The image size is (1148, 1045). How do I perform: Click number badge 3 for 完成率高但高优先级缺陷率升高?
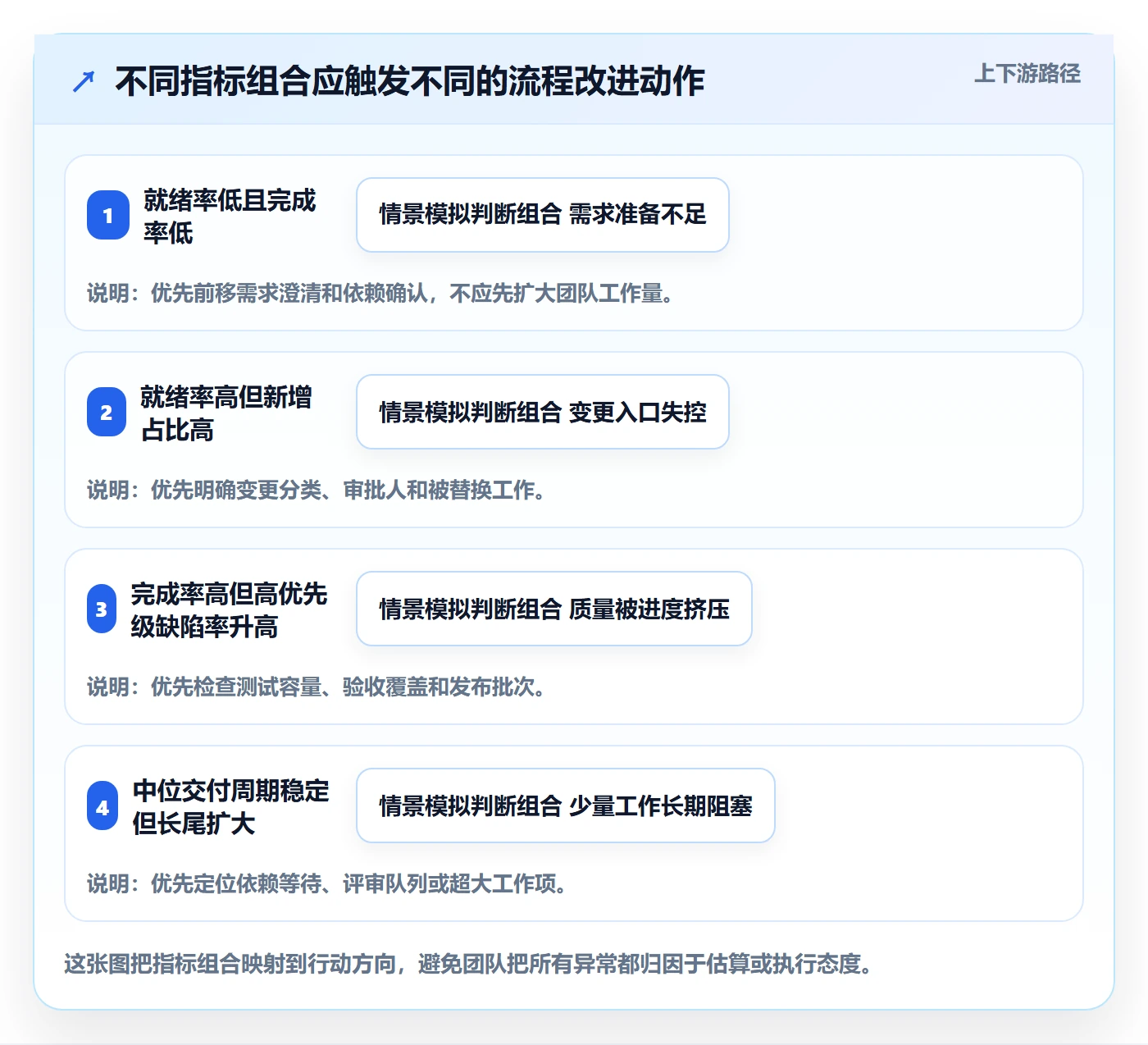102,609
